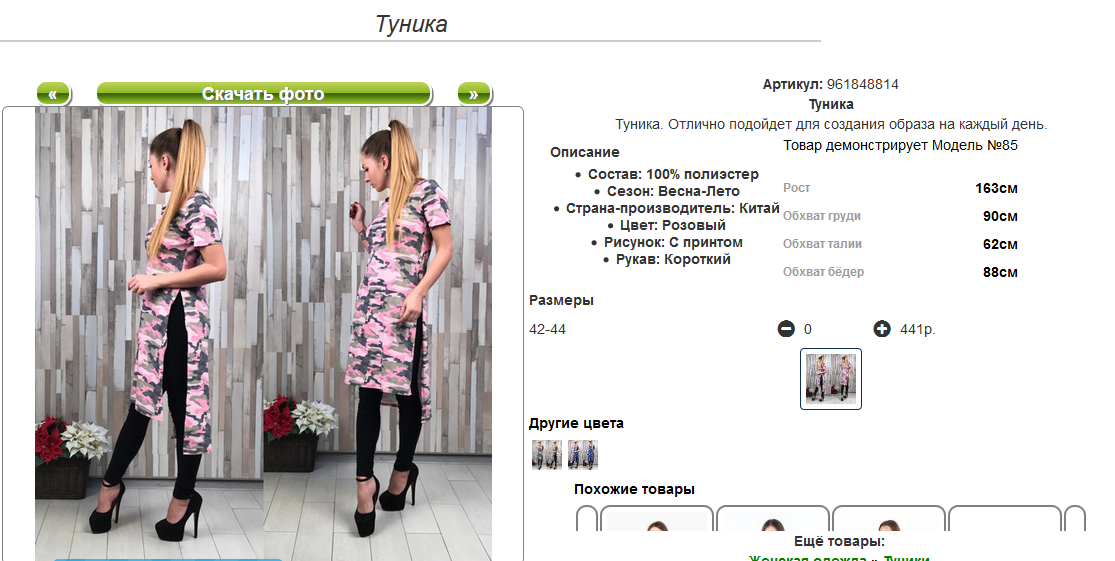Open second similar product card

pyautogui.click(x=773, y=518)
